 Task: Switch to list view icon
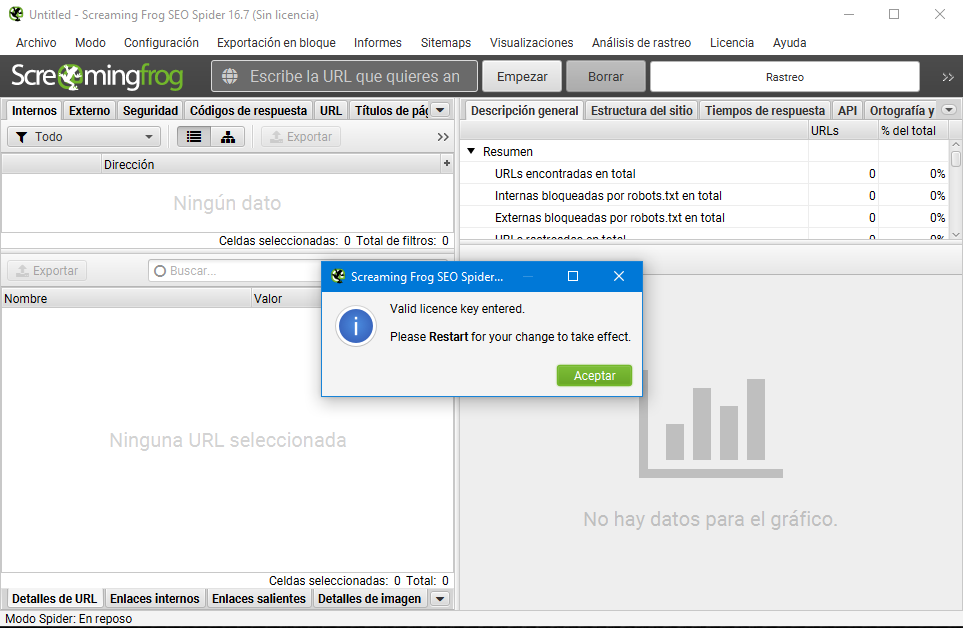coord(194,136)
